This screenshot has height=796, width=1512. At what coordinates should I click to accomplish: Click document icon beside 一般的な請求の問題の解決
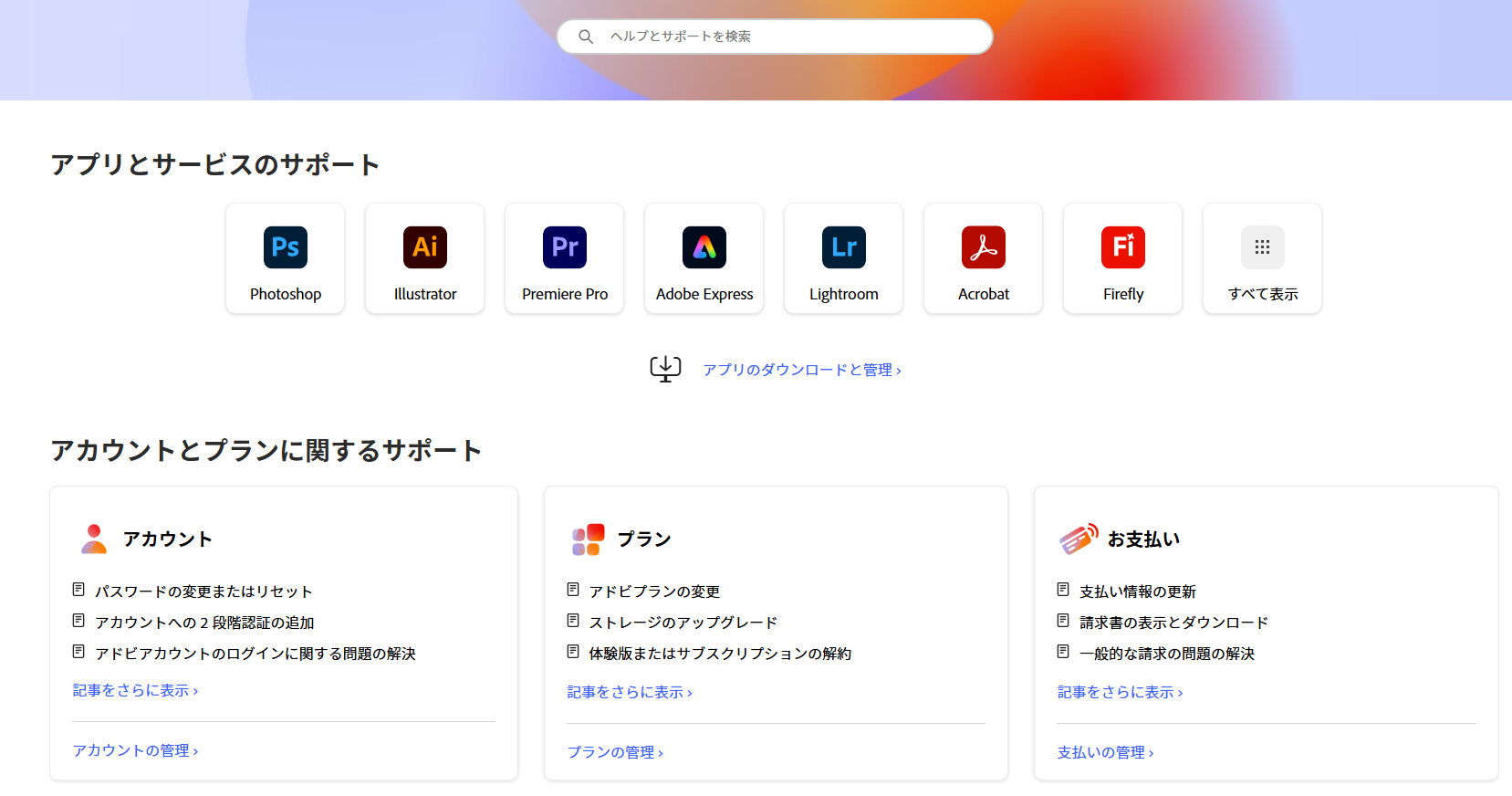(1063, 652)
